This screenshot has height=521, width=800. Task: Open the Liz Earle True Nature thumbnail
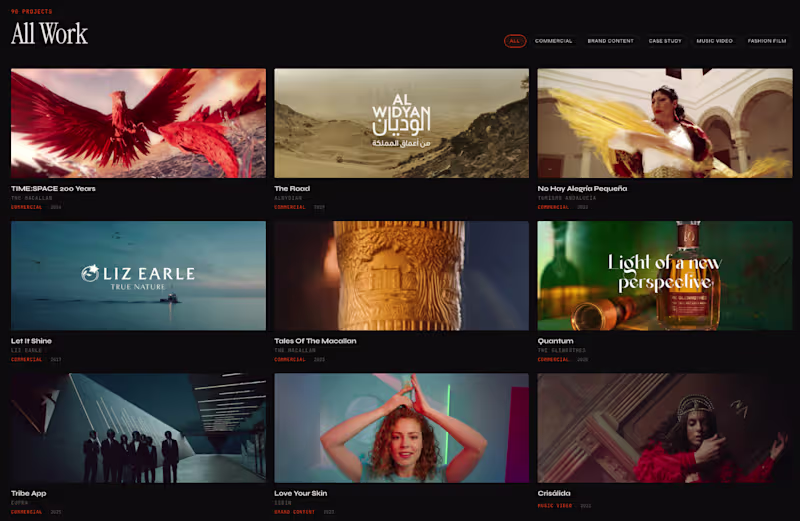click(138, 276)
